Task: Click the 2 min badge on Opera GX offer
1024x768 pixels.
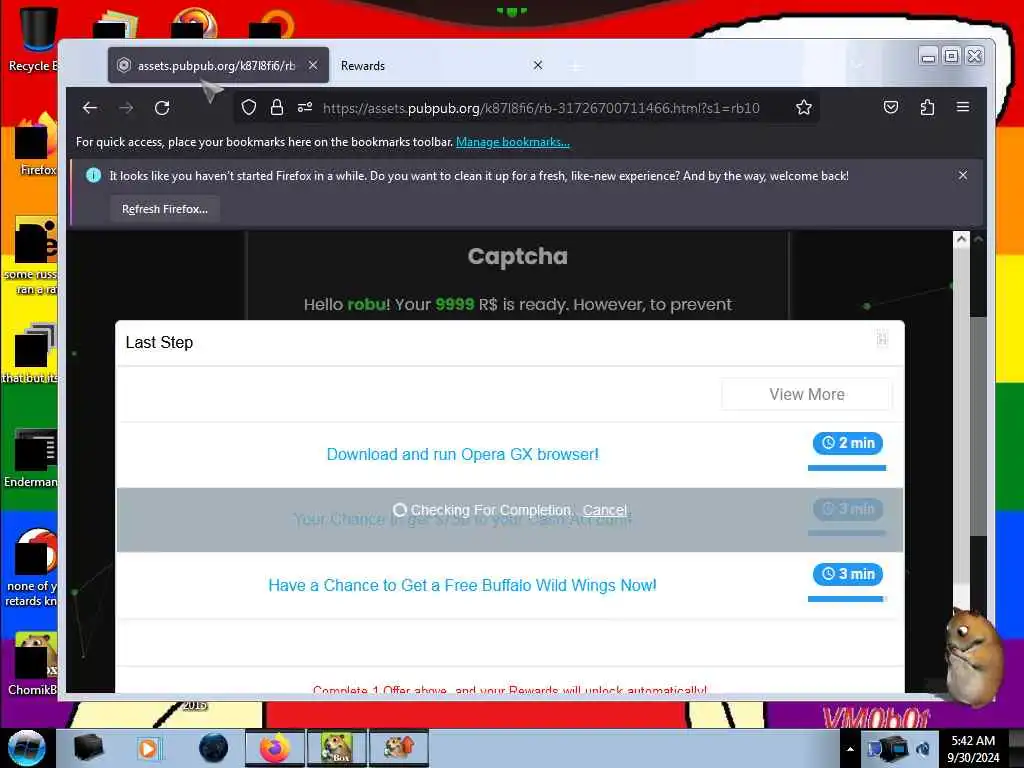Action: point(848,443)
